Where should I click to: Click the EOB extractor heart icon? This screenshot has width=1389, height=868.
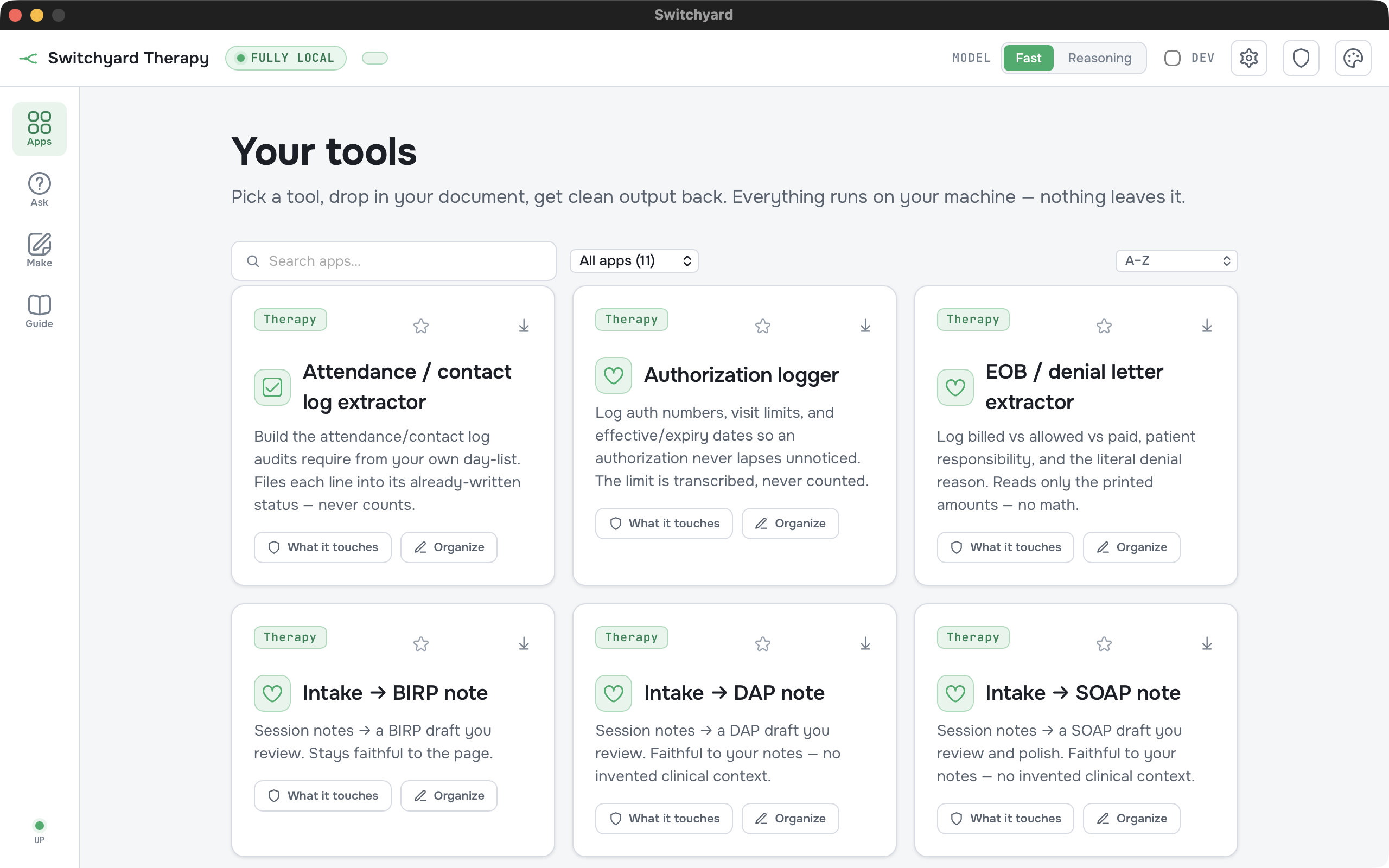(954, 387)
